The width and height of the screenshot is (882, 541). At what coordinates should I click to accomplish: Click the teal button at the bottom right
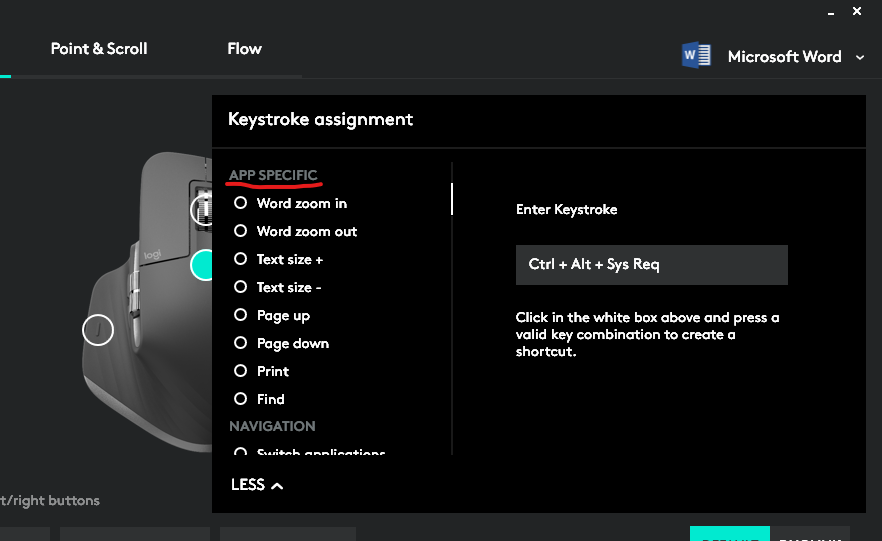point(729,534)
